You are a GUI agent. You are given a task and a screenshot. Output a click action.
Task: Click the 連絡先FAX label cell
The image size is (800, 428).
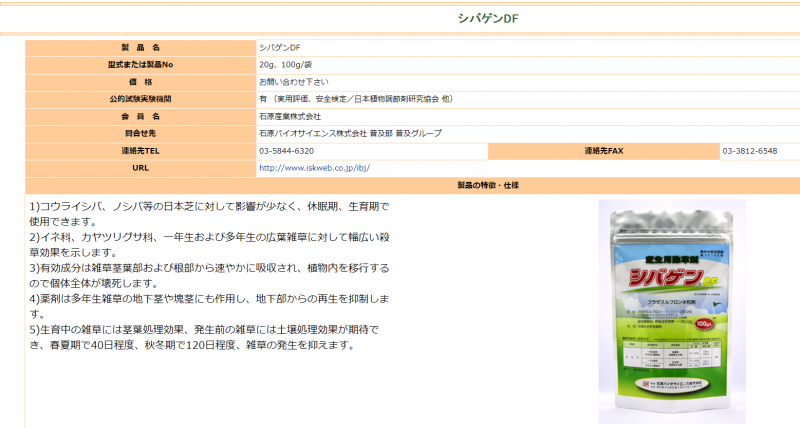(604, 150)
